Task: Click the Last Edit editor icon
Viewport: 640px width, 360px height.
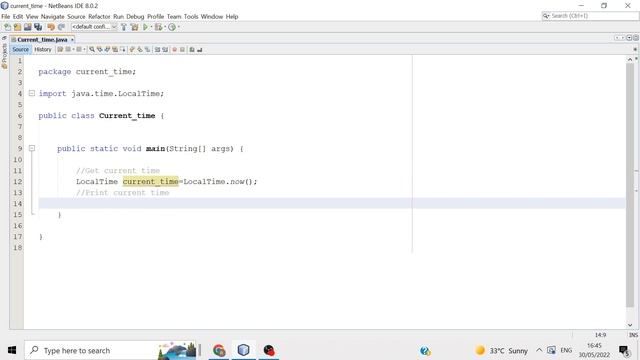Action: pyautogui.click(x=60, y=49)
